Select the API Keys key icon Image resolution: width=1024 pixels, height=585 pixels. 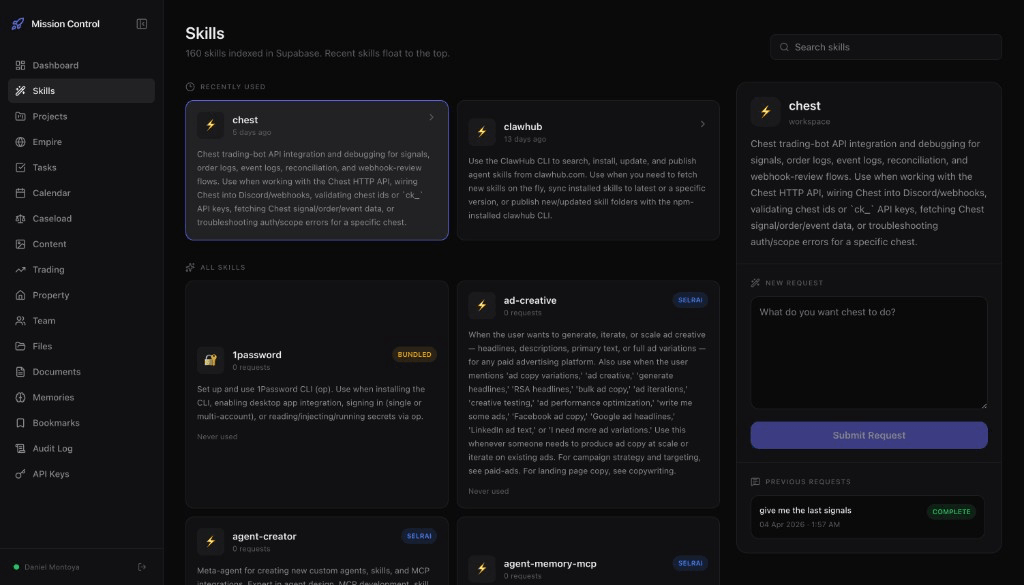[x=21, y=474]
